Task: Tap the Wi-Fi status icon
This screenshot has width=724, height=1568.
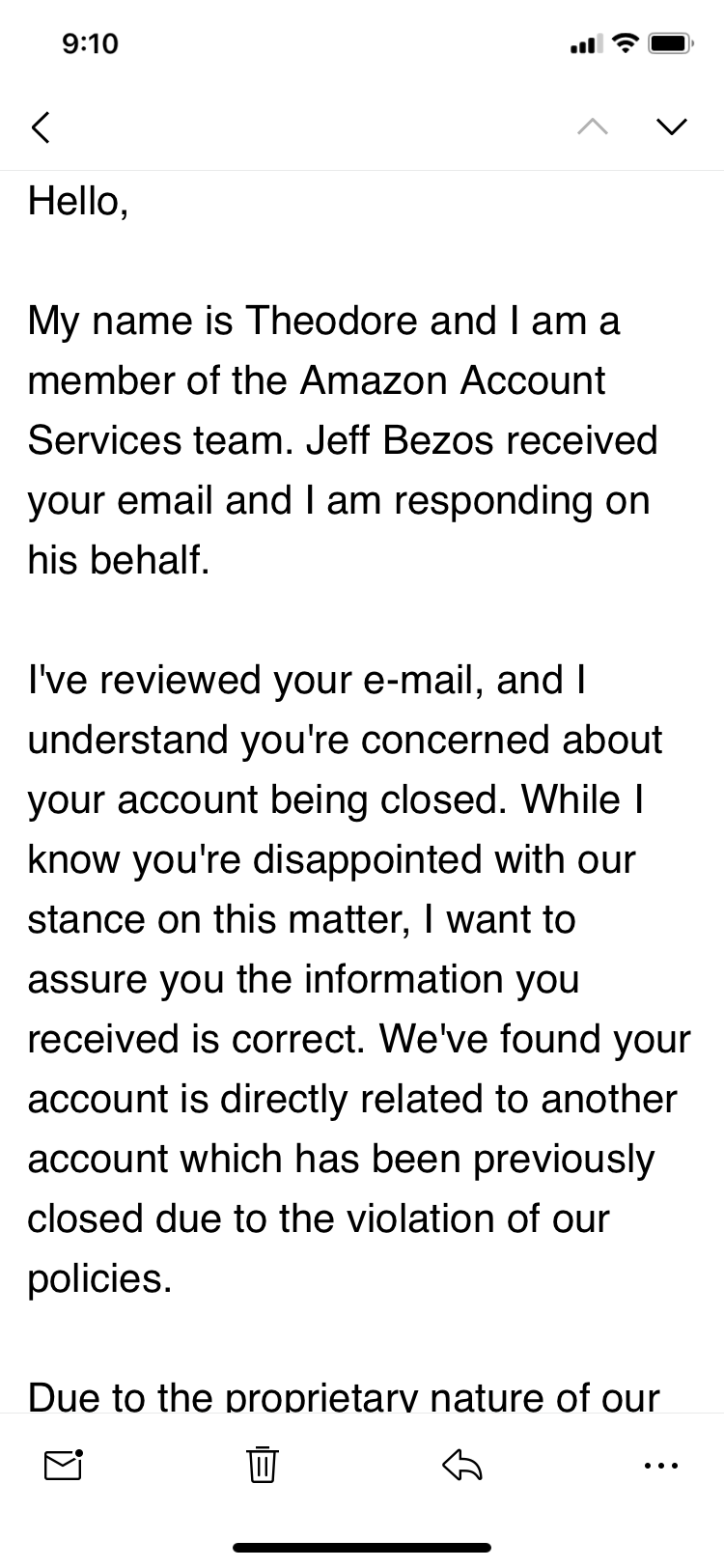Action: pyautogui.click(x=627, y=43)
